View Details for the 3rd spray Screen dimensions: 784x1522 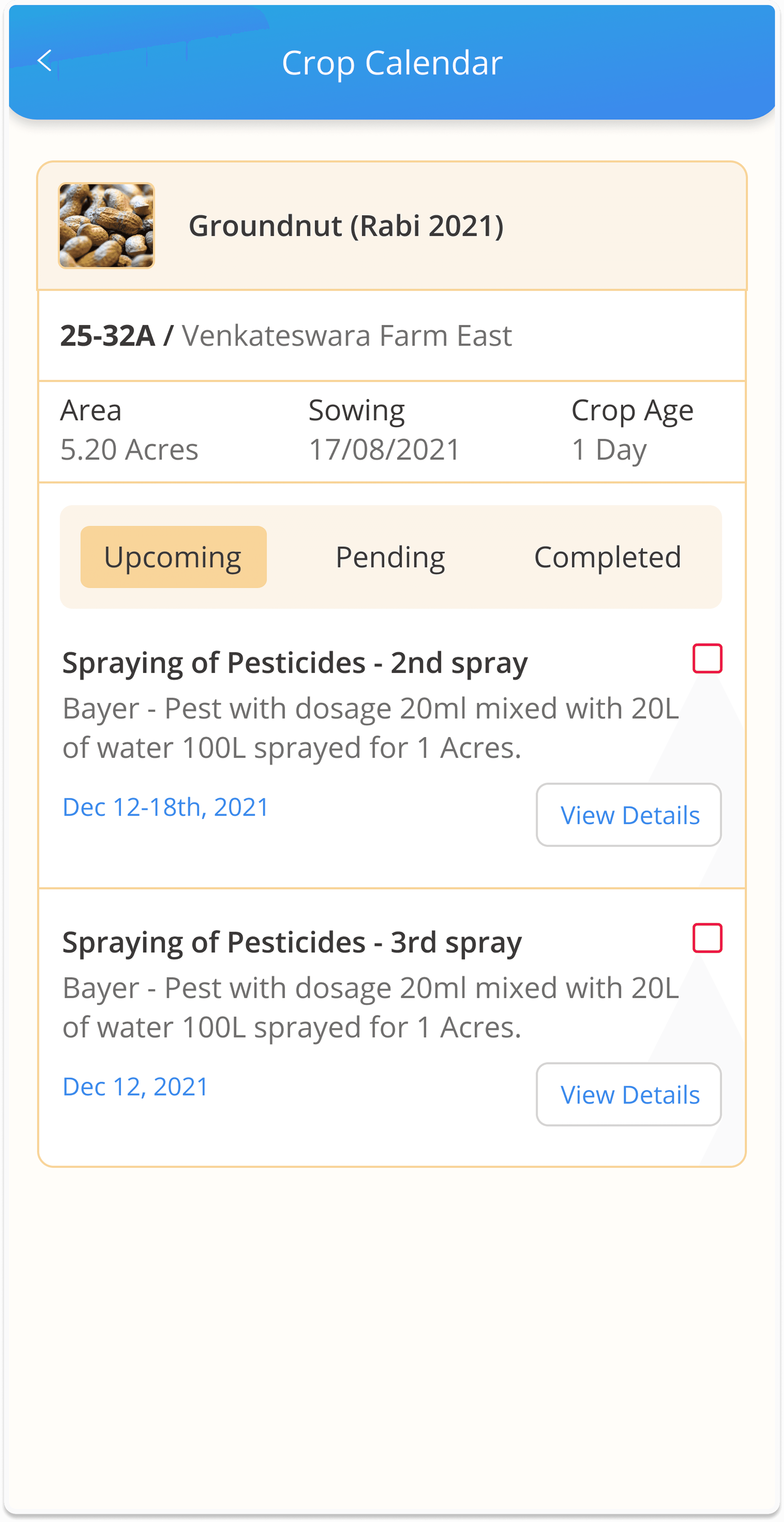pos(629,1094)
